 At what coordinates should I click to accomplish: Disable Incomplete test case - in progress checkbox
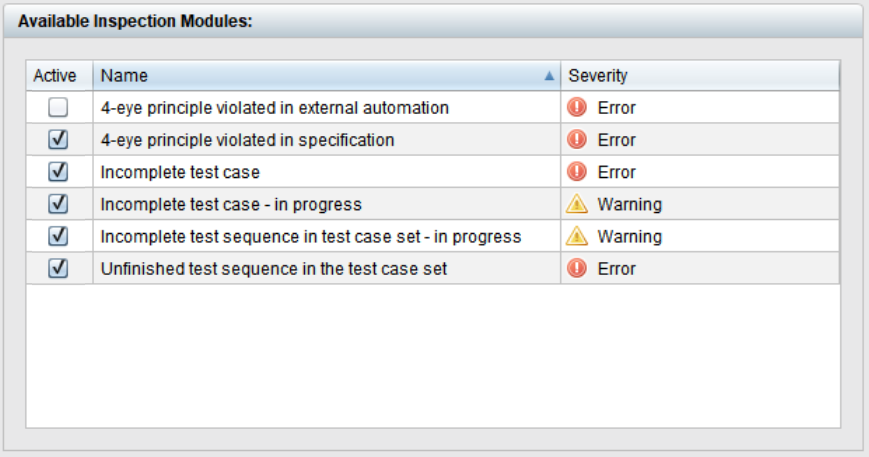(58, 203)
